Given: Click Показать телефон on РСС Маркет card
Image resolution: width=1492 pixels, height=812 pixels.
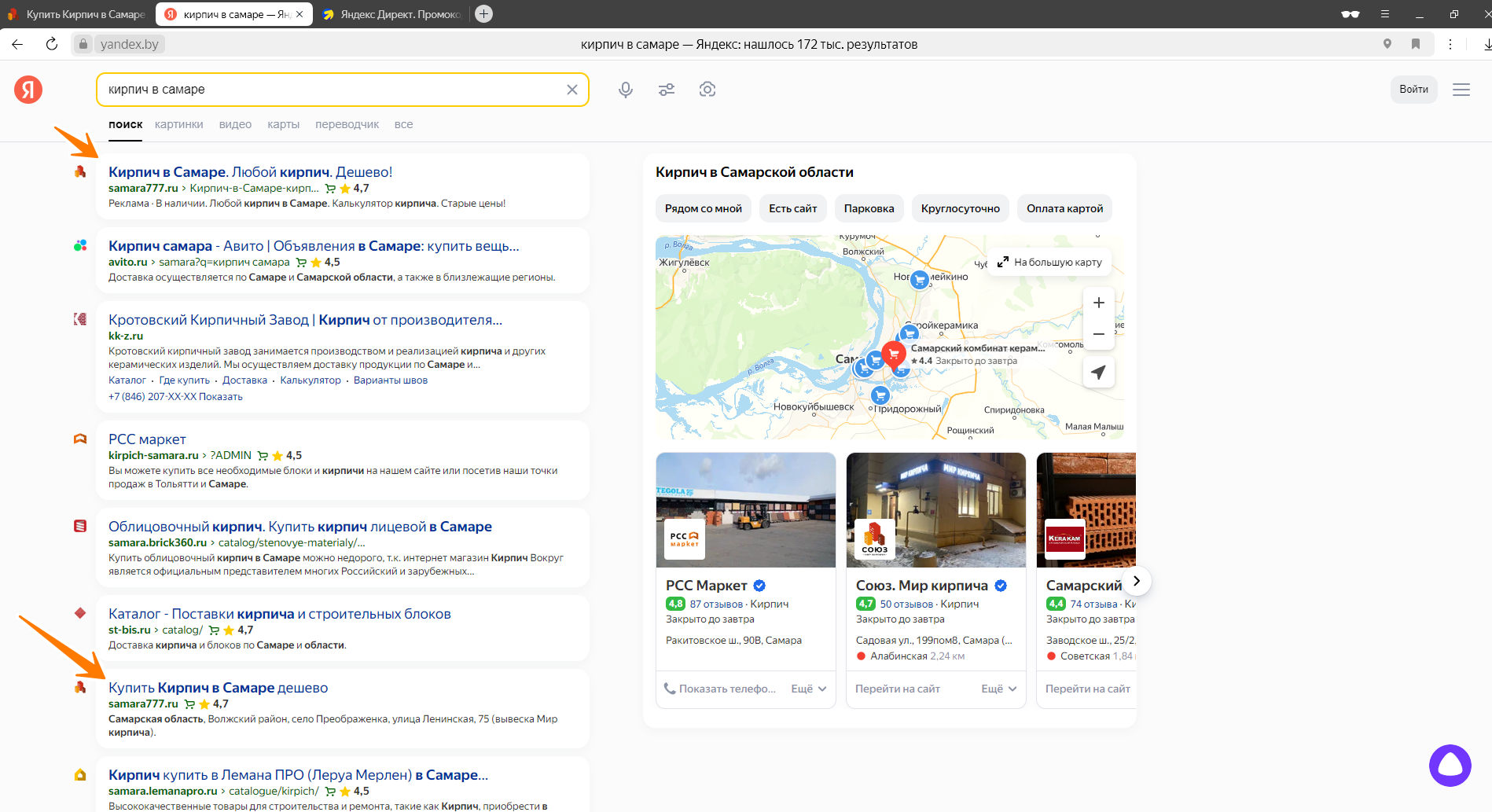Looking at the screenshot, I should click(720, 689).
